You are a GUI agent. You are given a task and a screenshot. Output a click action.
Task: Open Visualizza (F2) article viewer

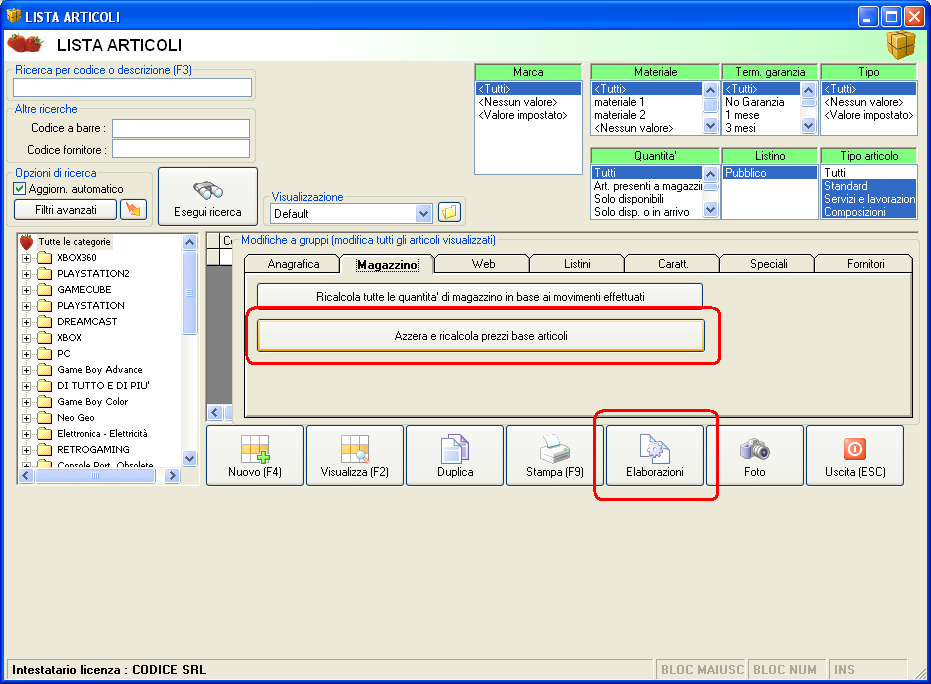click(x=354, y=455)
